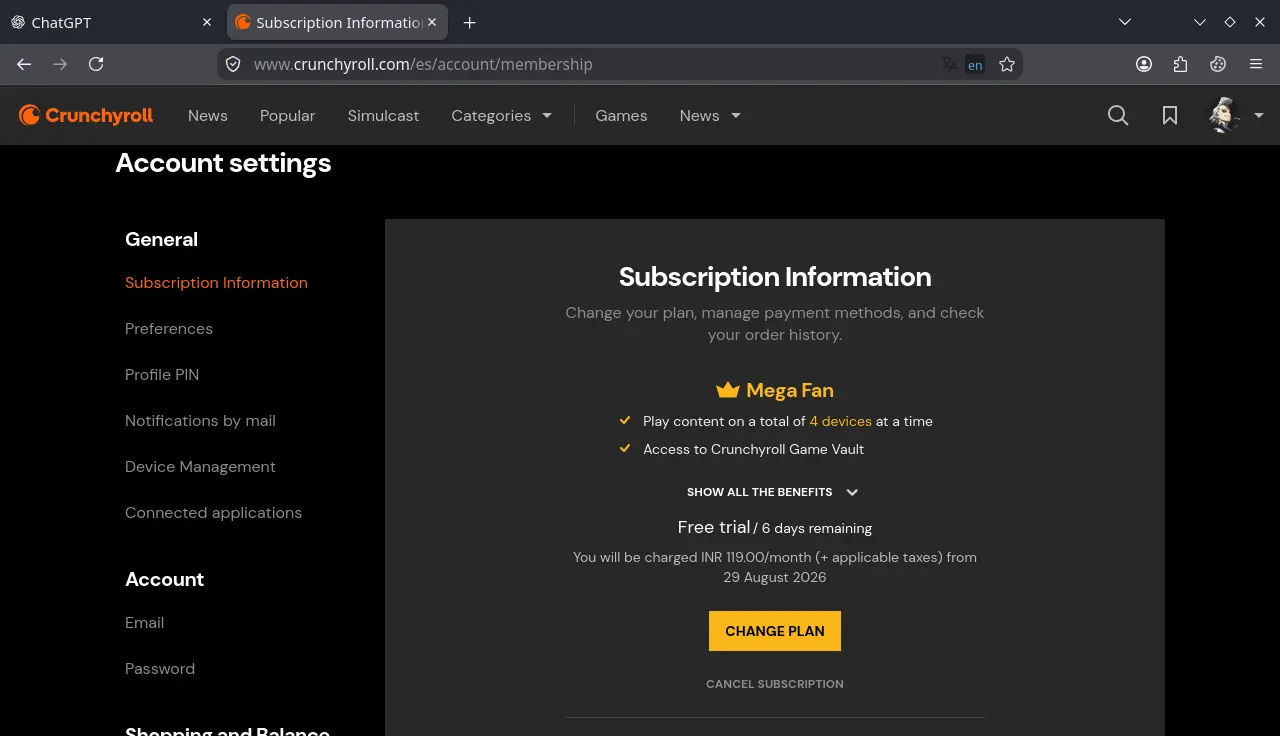
Task: Click the profile avatar picture
Action: point(1225,115)
